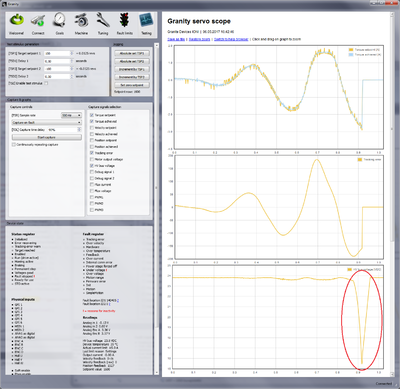Click the Granity servo scope heading
This screenshot has width=400, height=389.
[199, 21]
